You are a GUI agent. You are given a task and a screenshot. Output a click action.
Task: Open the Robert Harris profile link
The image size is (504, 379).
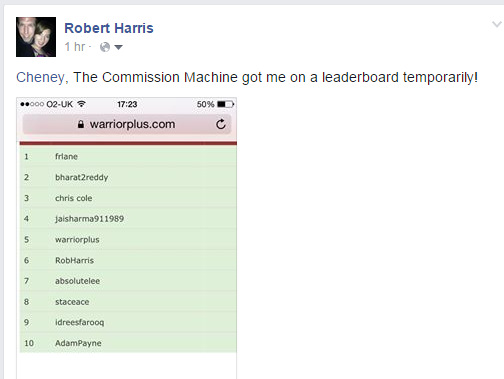109,28
